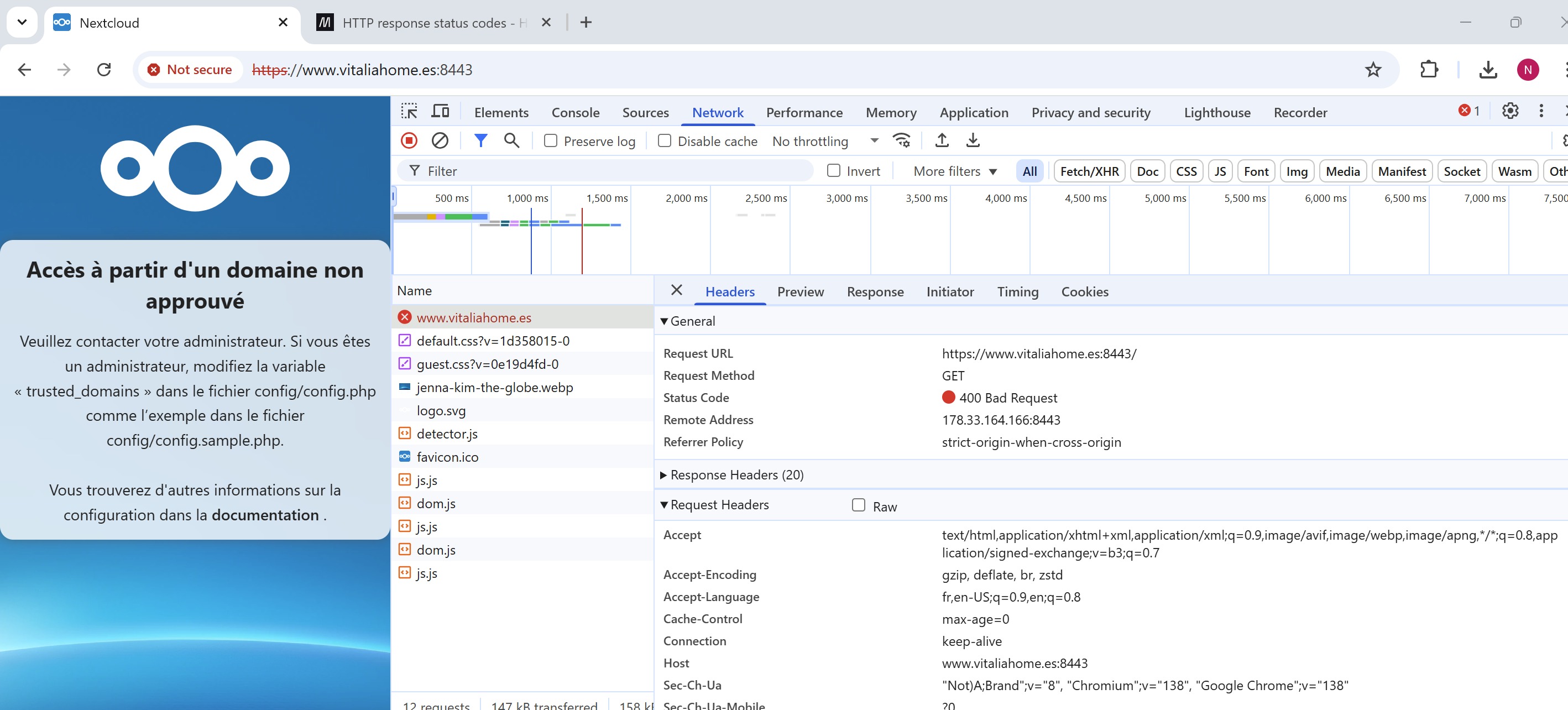The height and width of the screenshot is (710, 1568).
Task: Enable the Preserve log checkbox
Action: click(x=550, y=140)
